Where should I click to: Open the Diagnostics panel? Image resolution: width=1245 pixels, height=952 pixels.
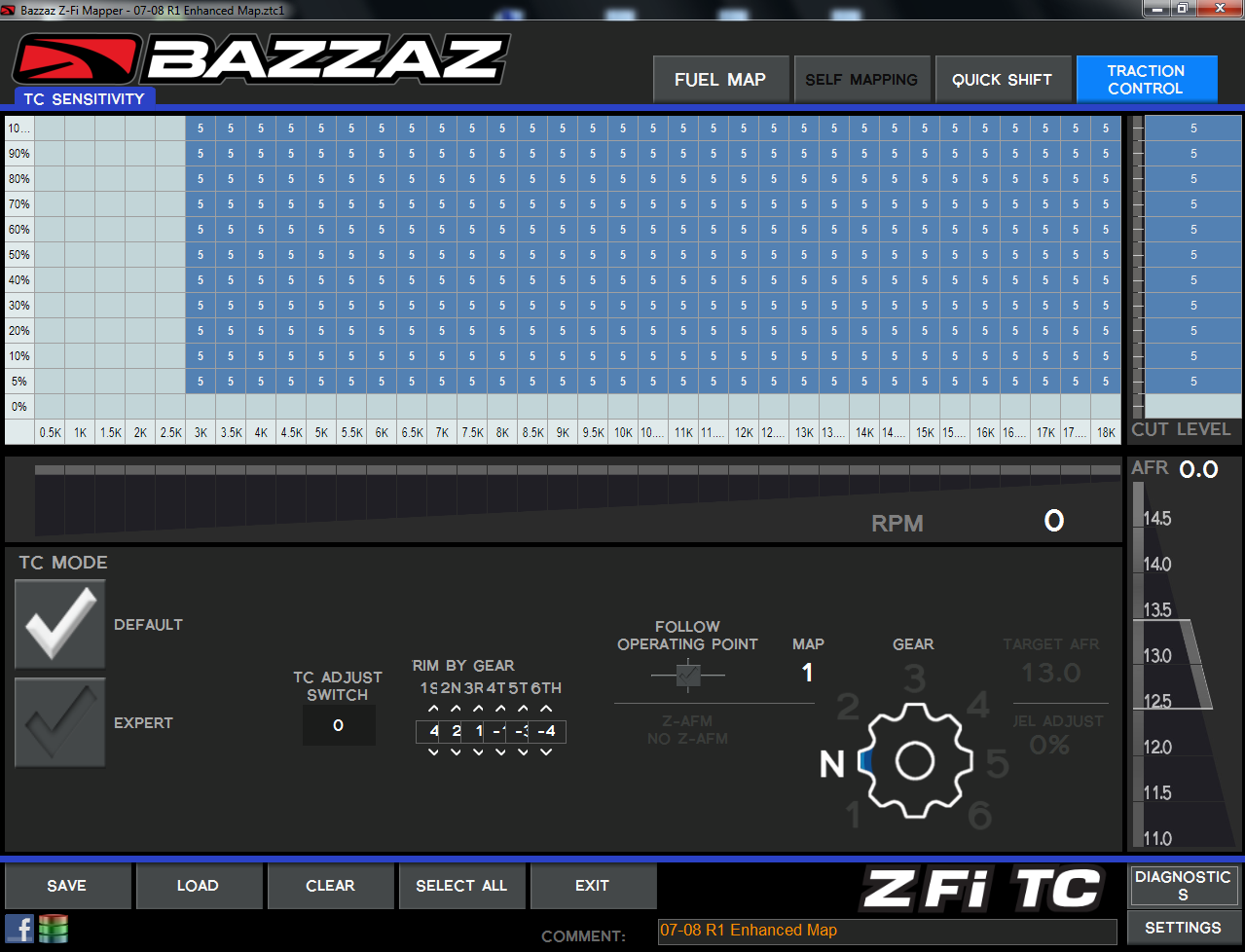coord(1183,885)
